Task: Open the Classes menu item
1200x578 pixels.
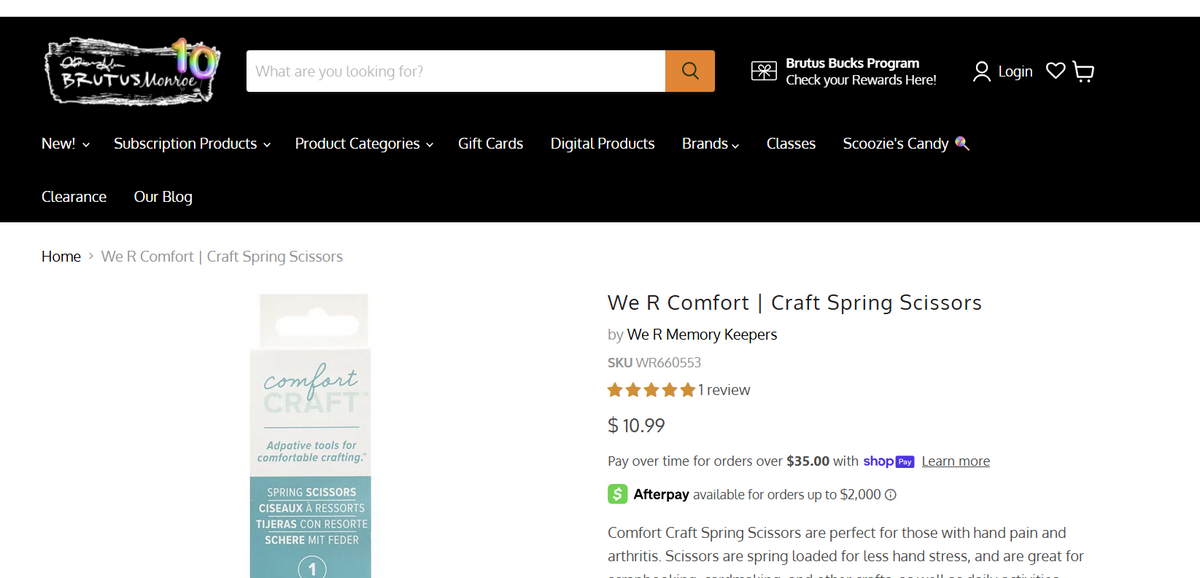Action: (791, 144)
